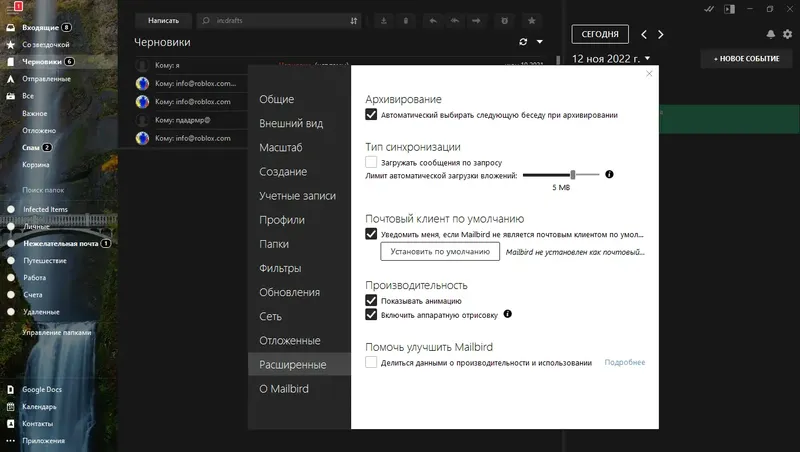Uncheck 'Показывать анимацию' checkbox

(x=371, y=300)
